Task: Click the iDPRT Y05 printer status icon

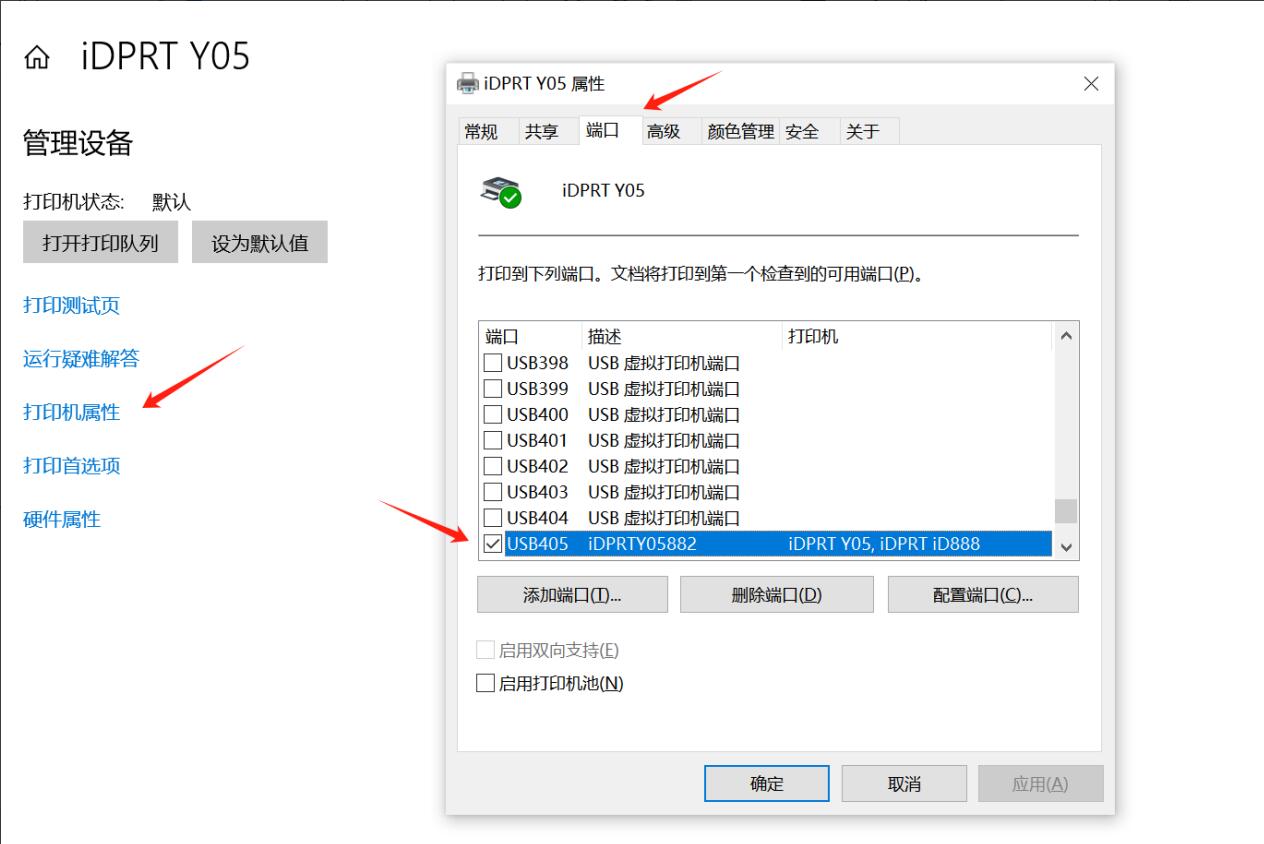Action: click(x=501, y=191)
